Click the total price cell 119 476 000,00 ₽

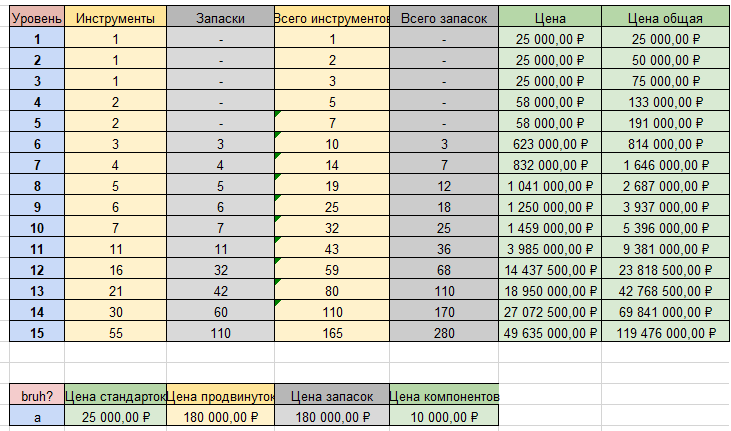pyautogui.click(x=665, y=333)
